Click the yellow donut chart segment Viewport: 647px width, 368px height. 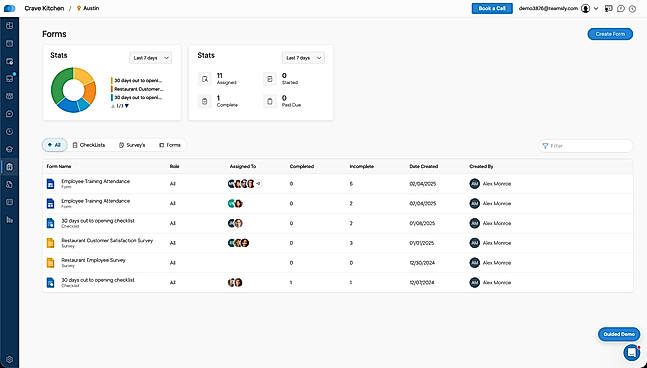[84, 75]
